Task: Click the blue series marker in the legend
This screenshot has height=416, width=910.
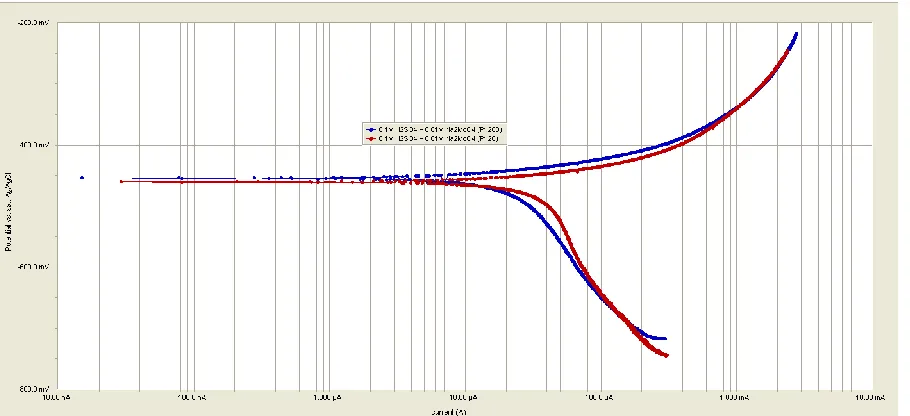Action: click(370, 129)
